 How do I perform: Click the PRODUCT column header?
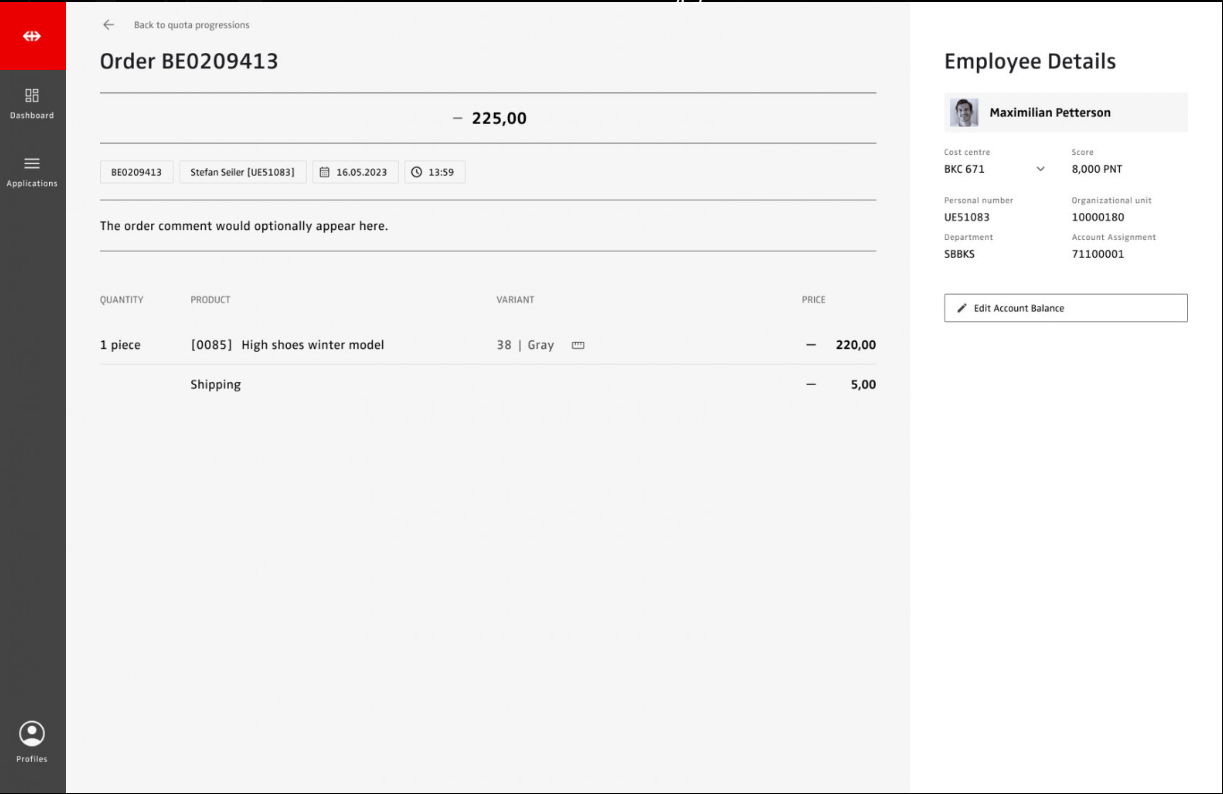[210, 300]
